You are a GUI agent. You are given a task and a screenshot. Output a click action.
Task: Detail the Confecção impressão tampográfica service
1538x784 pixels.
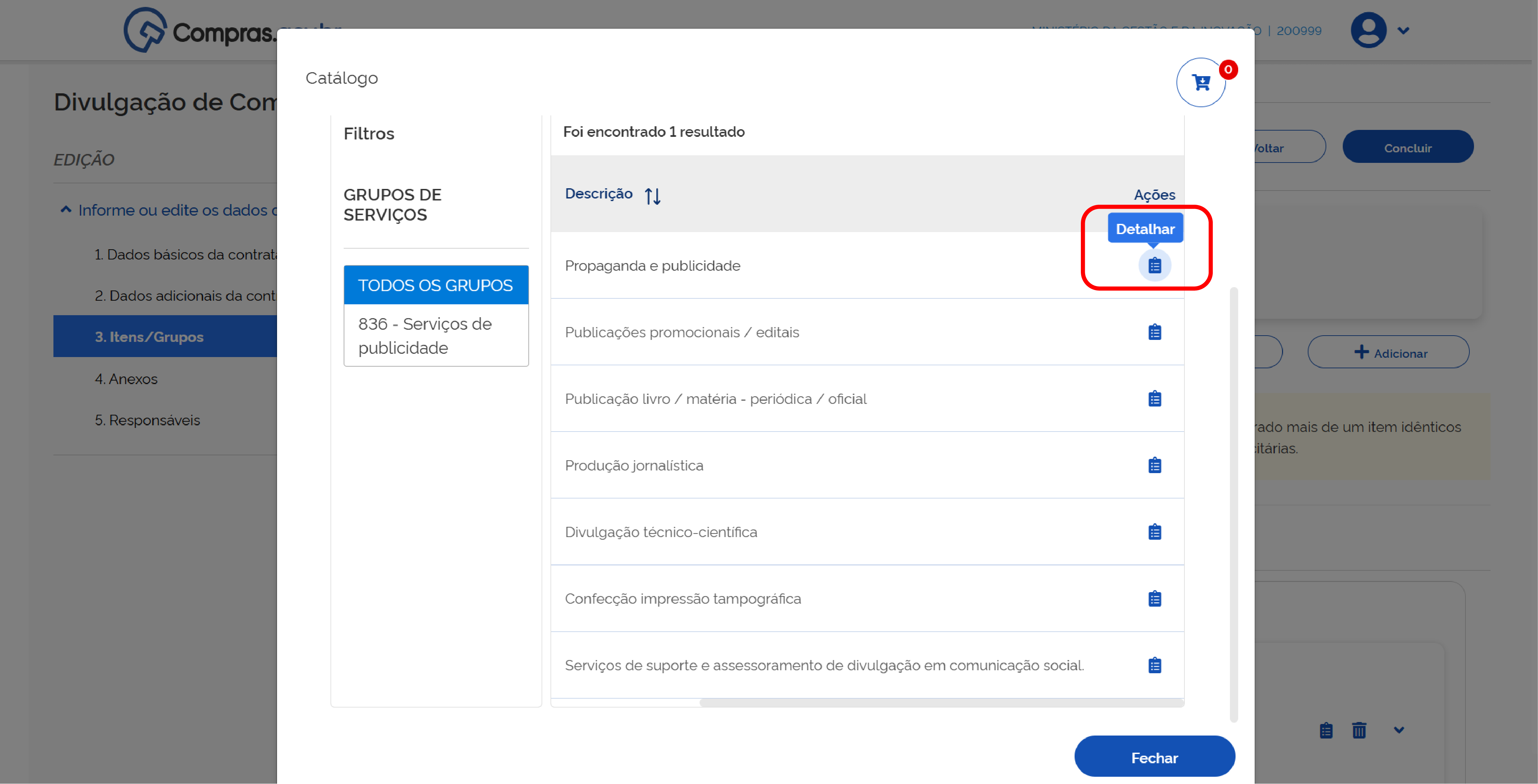pos(1155,599)
